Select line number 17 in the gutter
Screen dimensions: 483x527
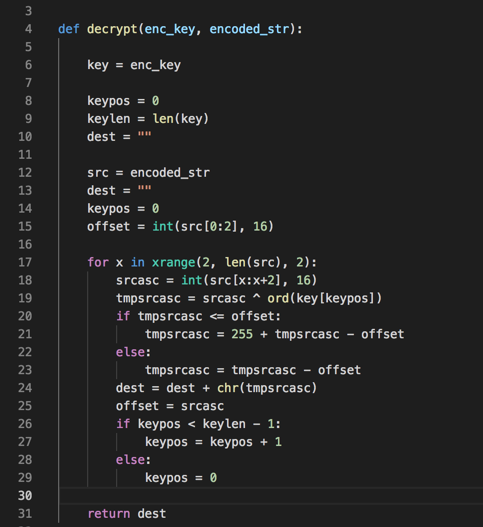[25, 262]
